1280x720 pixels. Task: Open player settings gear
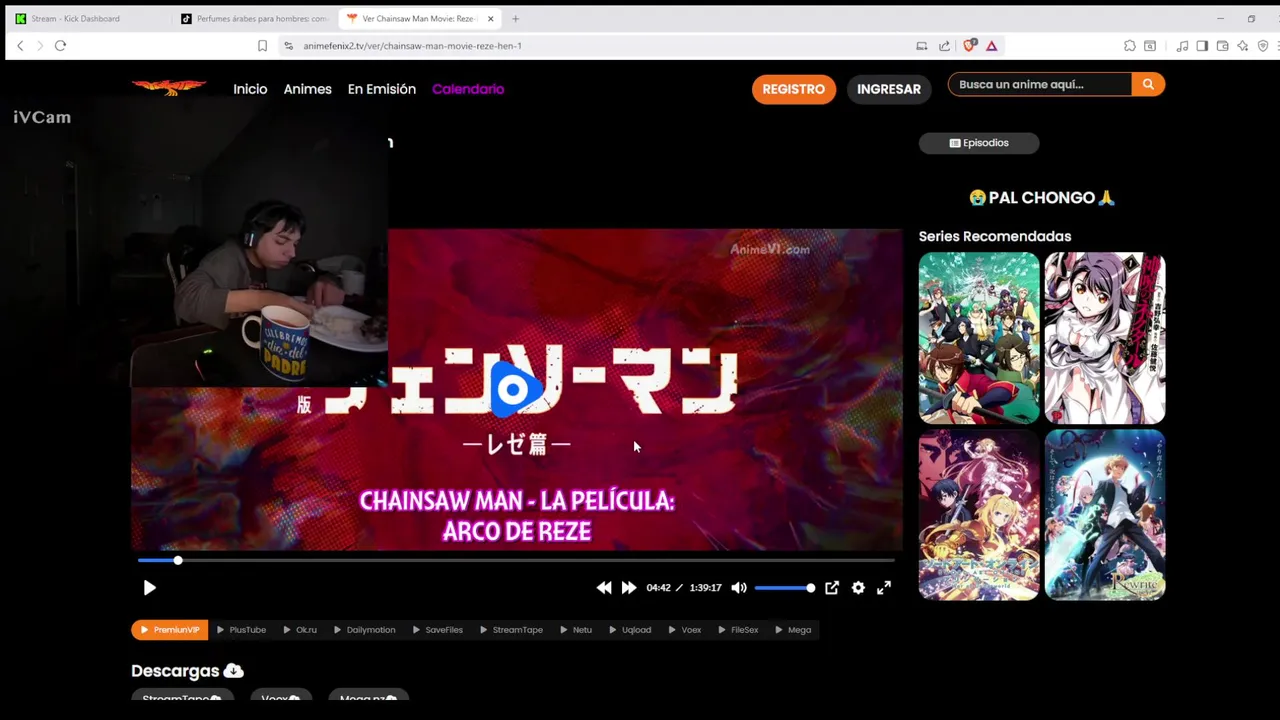coord(858,588)
